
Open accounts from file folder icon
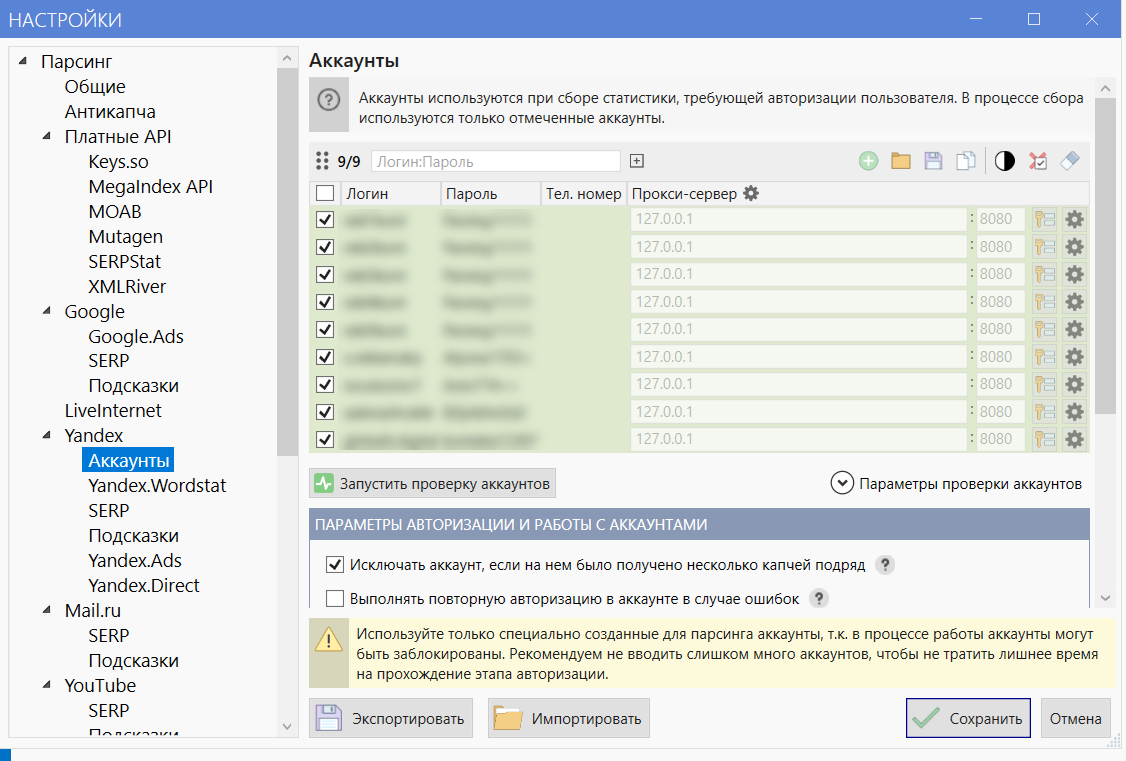coord(901,161)
